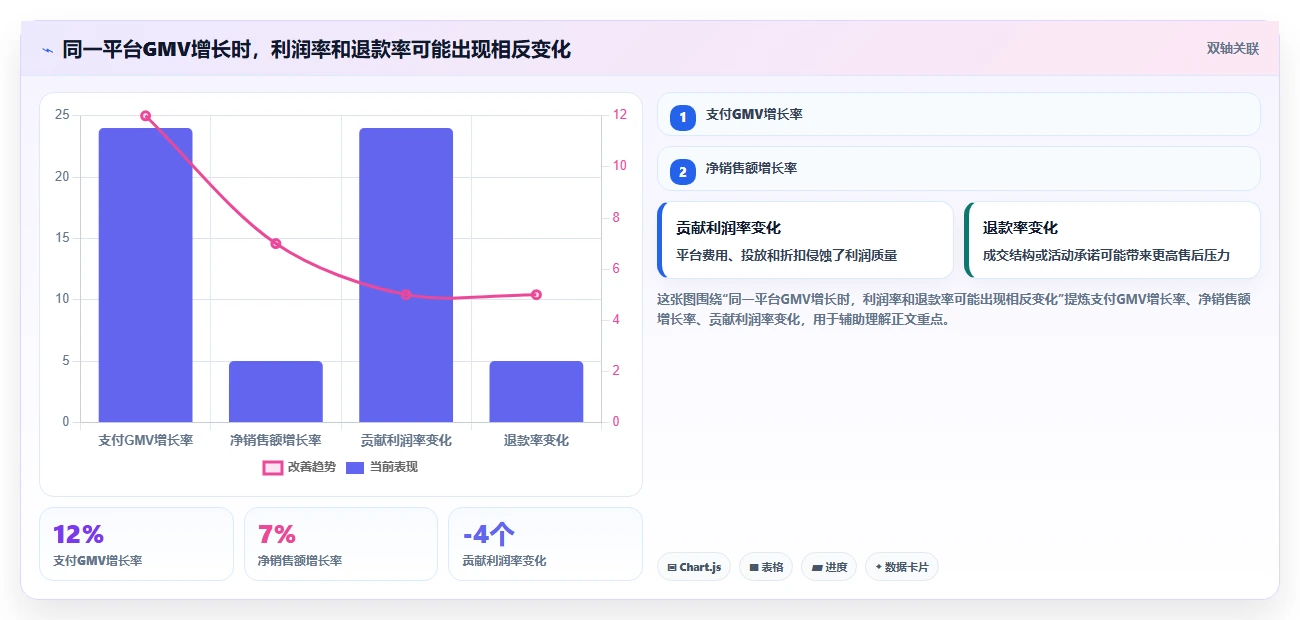Screen dimensions: 1300x620
Task: Click the 贡献利润率变化 x-axis label
Action: (406, 440)
